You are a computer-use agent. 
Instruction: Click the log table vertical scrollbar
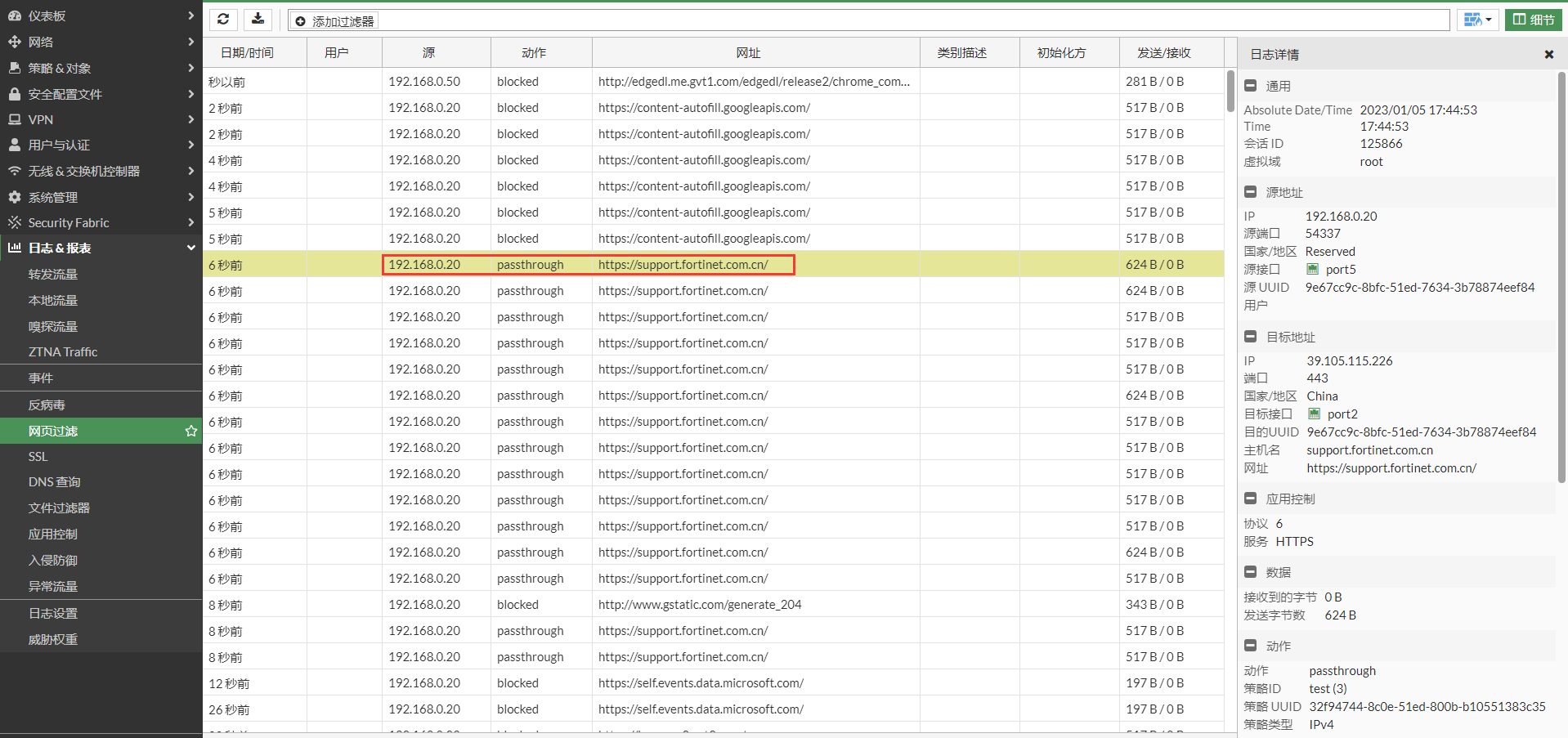[1230, 91]
